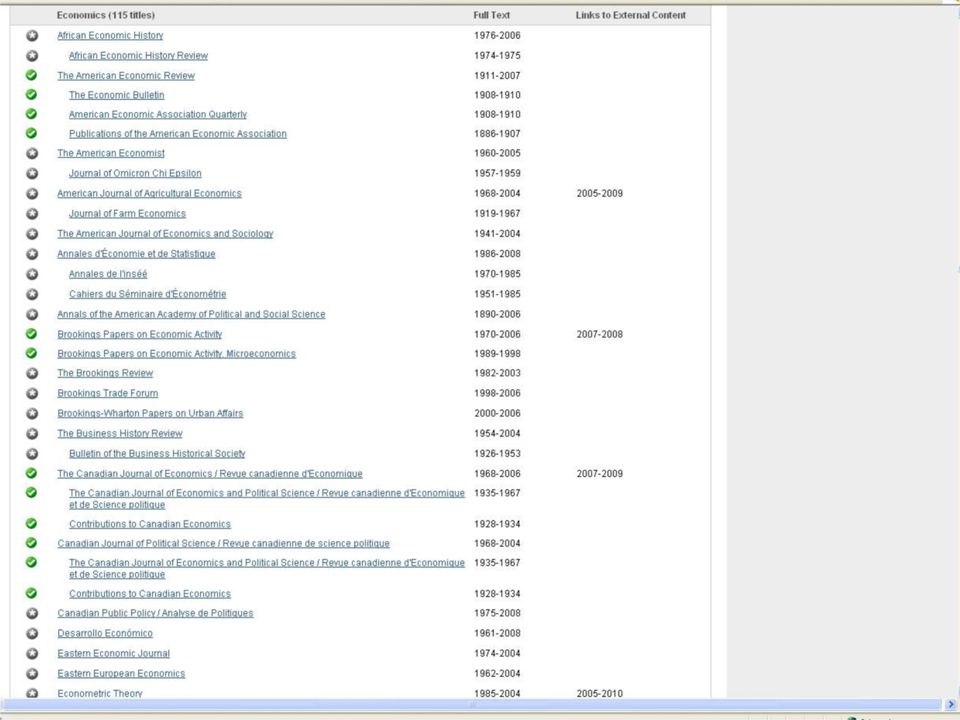960x720 pixels.
Task: Click the full text range "1890-2006"
Action: pos(497,314)
